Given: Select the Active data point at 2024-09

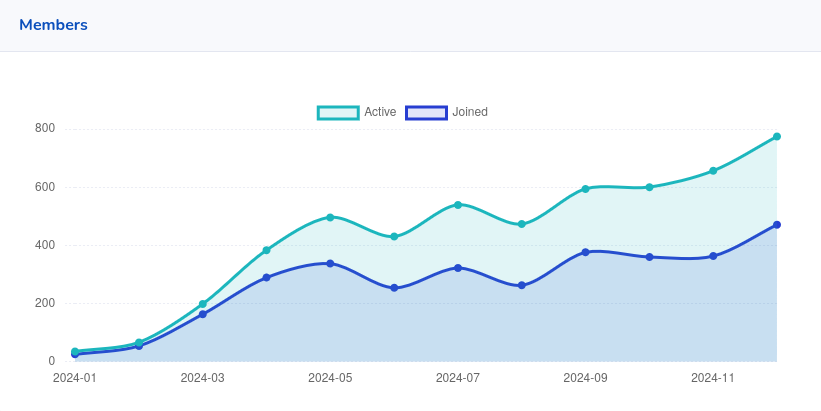Looking at the screenshot, I should (586, 189).
